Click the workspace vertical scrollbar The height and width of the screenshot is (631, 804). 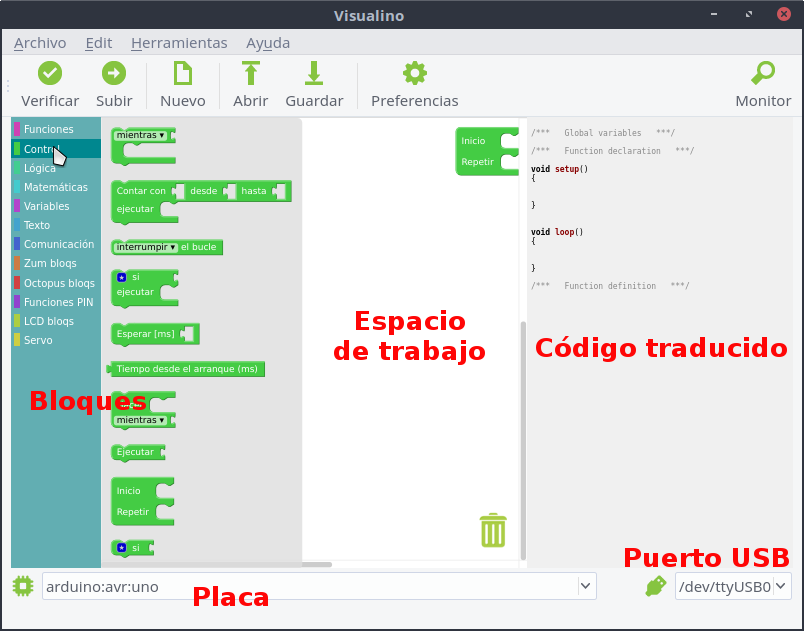(x=523, y=440)
